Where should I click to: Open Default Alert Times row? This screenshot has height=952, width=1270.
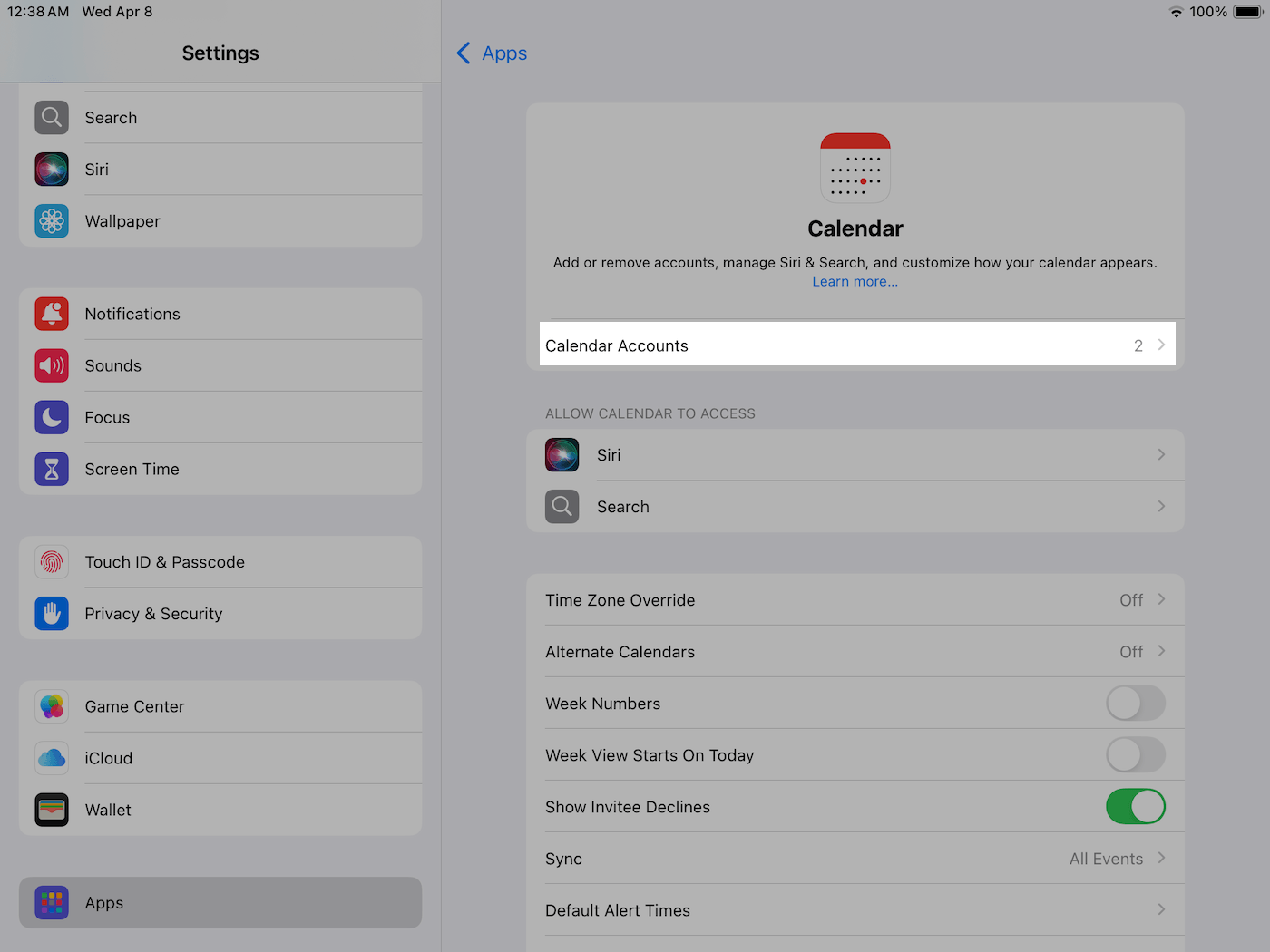[855, 910]
